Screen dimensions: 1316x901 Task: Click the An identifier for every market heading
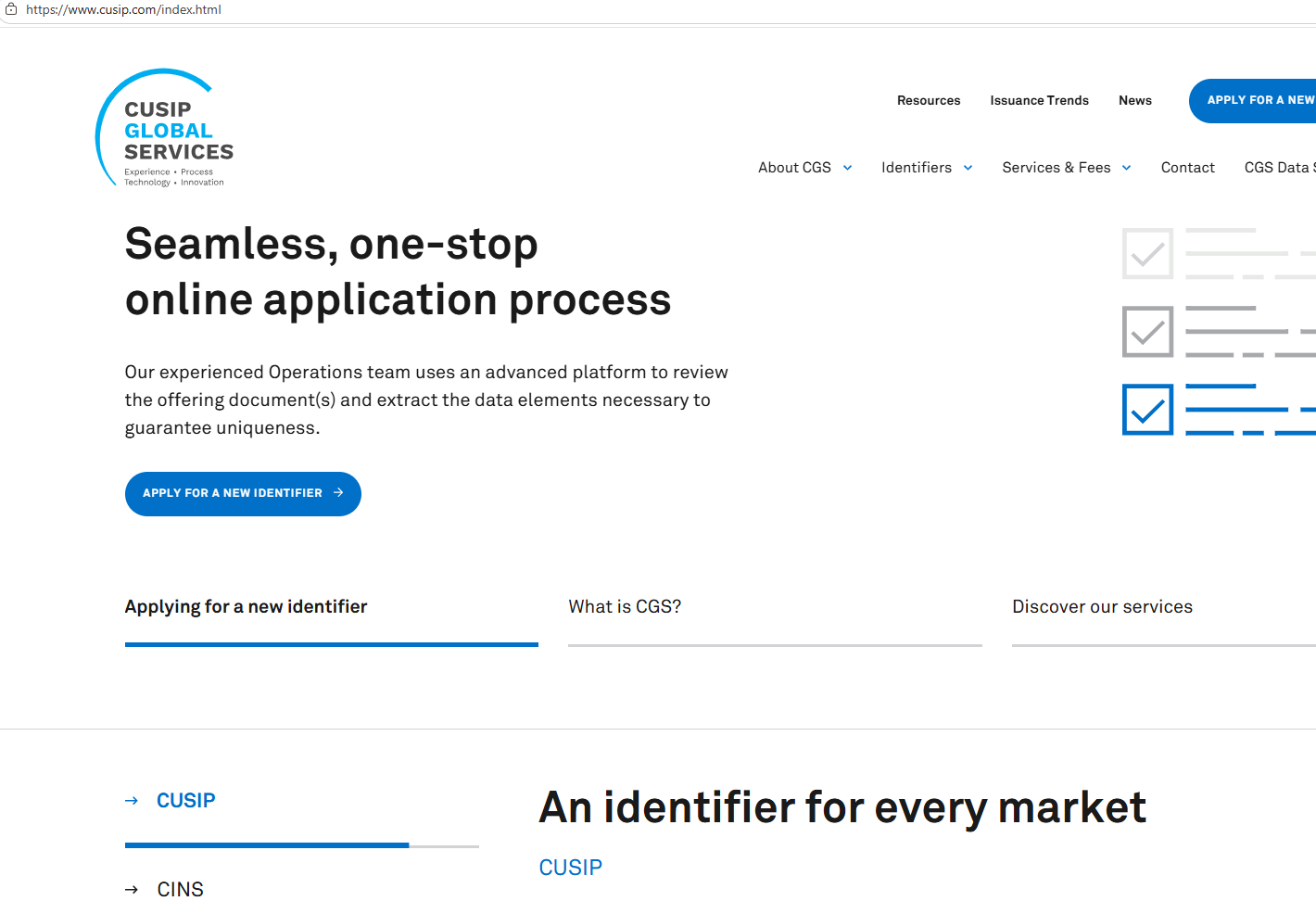(842, 807)
